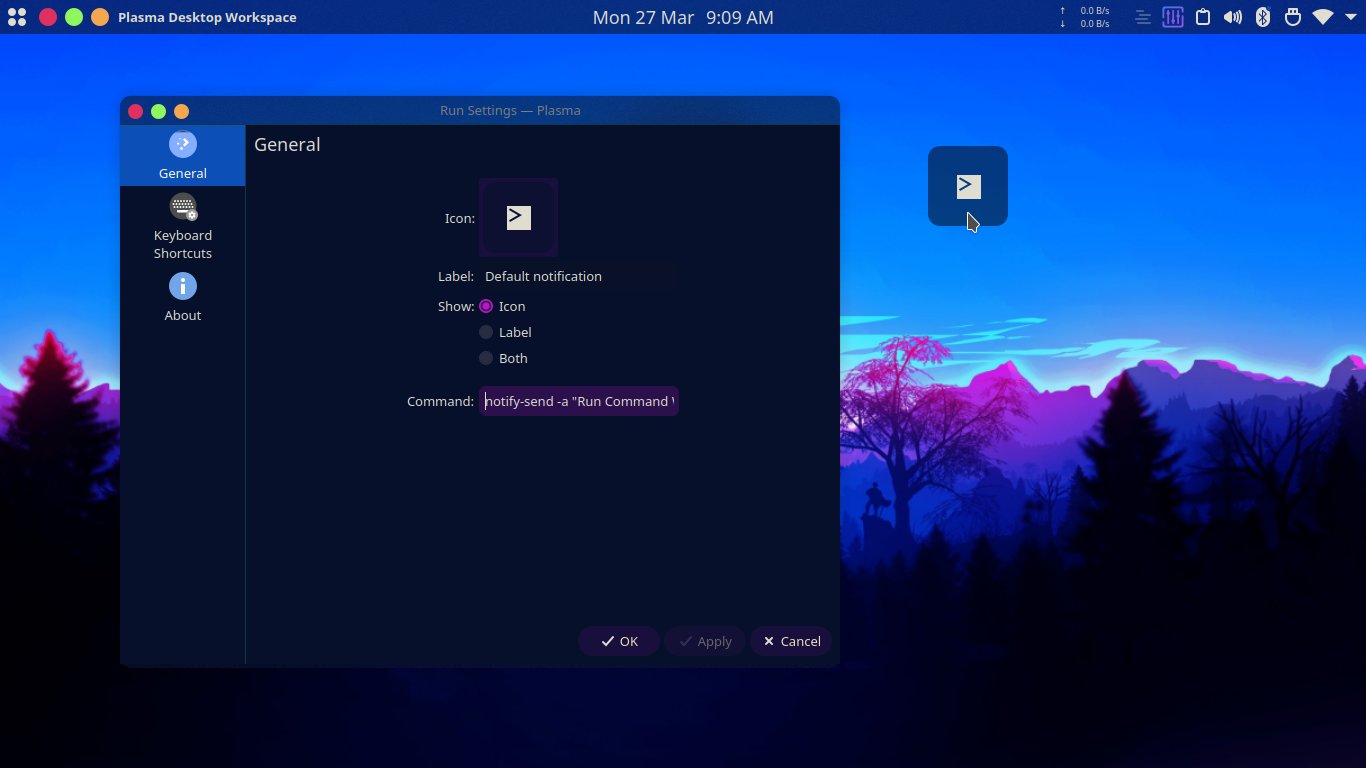Click the orange dot in top panel
The width and height of the screenshot is (1366, 768).
coord(100,17)
